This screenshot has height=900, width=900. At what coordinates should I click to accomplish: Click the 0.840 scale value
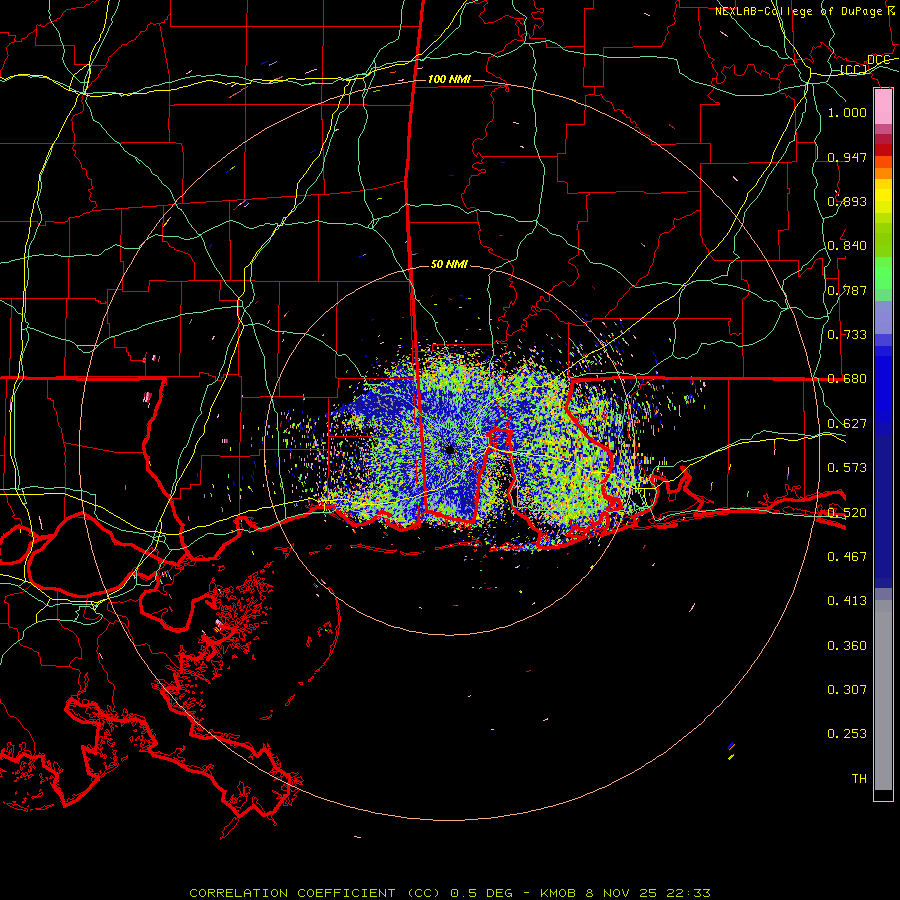click(847, 246)
